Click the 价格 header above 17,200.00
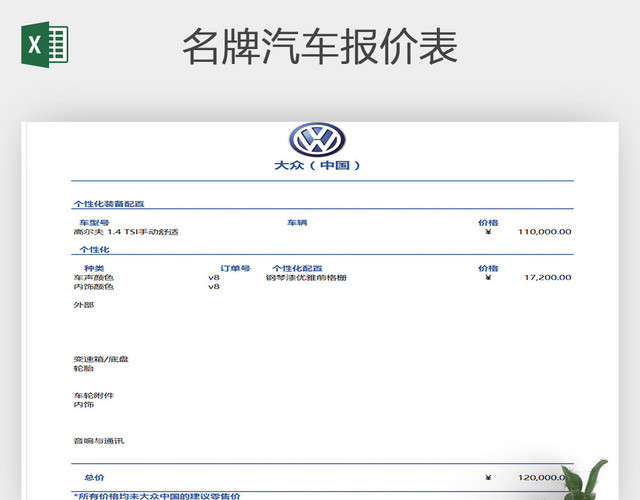This screenshot has height=500, width=640. coord(488,268)
